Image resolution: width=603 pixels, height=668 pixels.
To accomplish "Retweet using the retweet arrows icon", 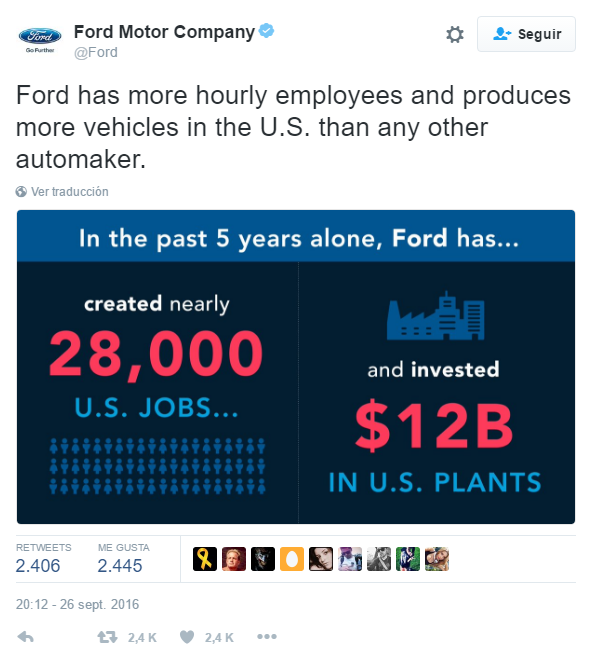I will point(107,637).
